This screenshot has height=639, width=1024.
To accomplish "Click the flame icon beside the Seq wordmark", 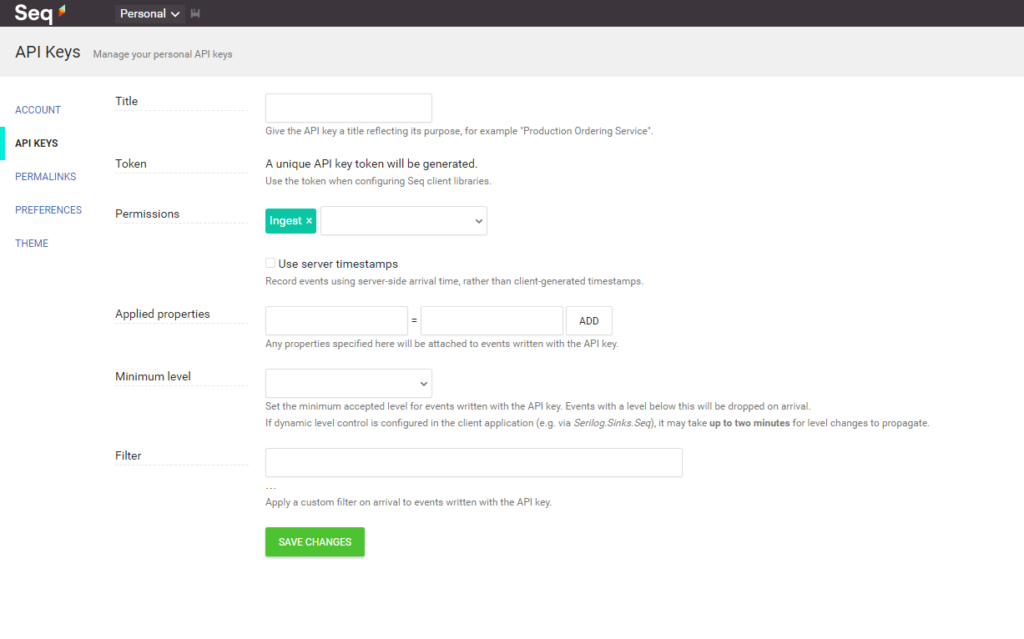I will 60,10.
